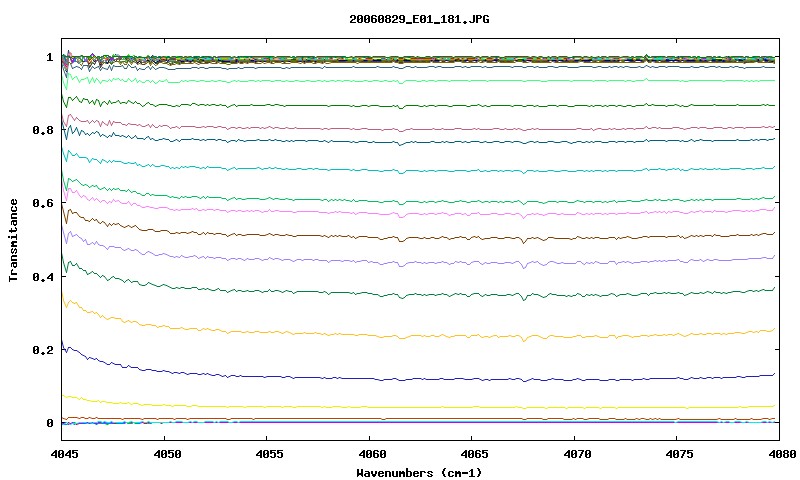The width and height of the screenshot is (800, 480).
Task: Click the x-axis tick label 4070
Action: pyautogui.click(x=577, y=454)
